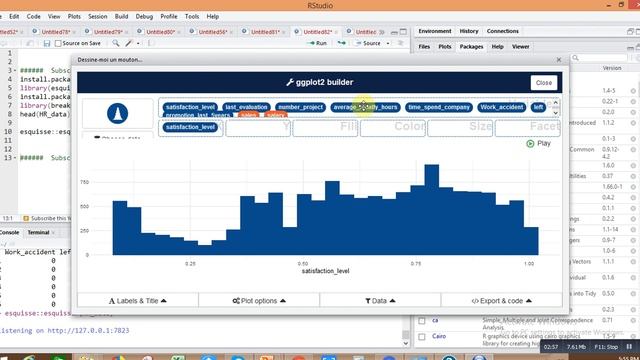
Task: Click the Close button in ggplot2 builder
Action: coord(544,82)
